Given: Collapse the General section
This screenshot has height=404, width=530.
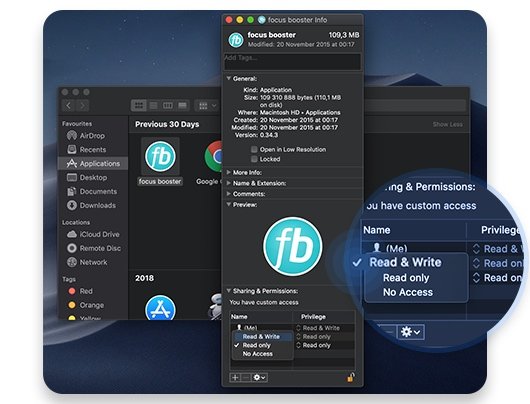Looking at the screenshot, I should click(x=228, y=78).
